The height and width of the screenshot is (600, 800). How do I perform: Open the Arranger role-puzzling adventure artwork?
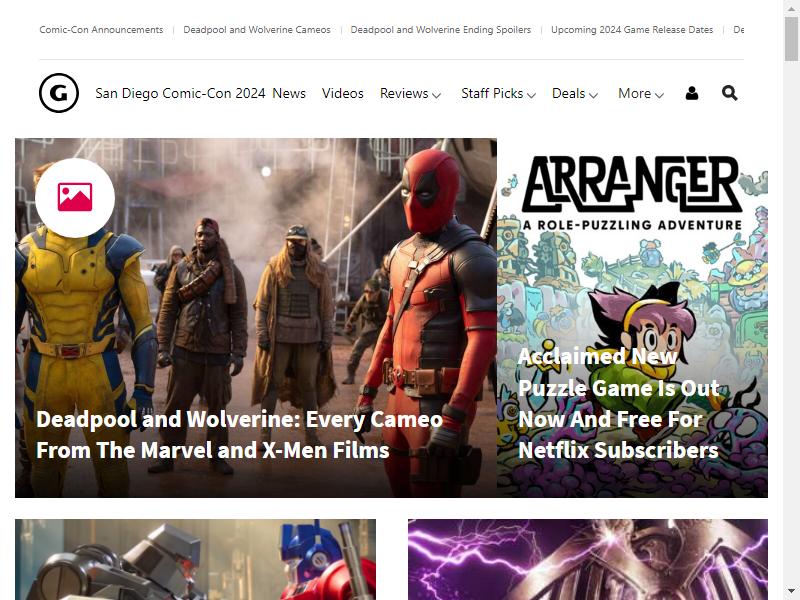(632, 318)
